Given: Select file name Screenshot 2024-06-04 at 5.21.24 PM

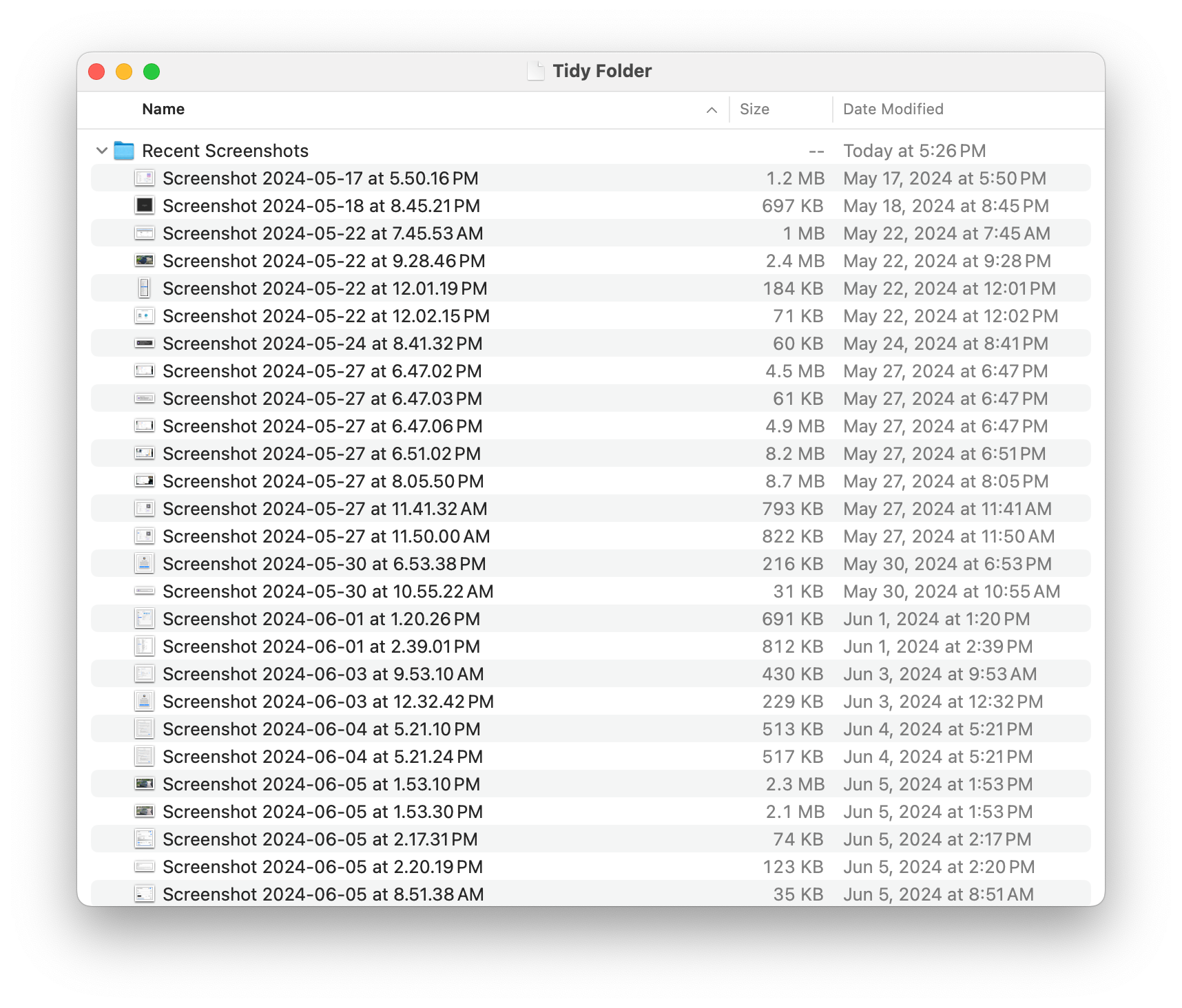Looking at the screenshot, I should (322, 757).
